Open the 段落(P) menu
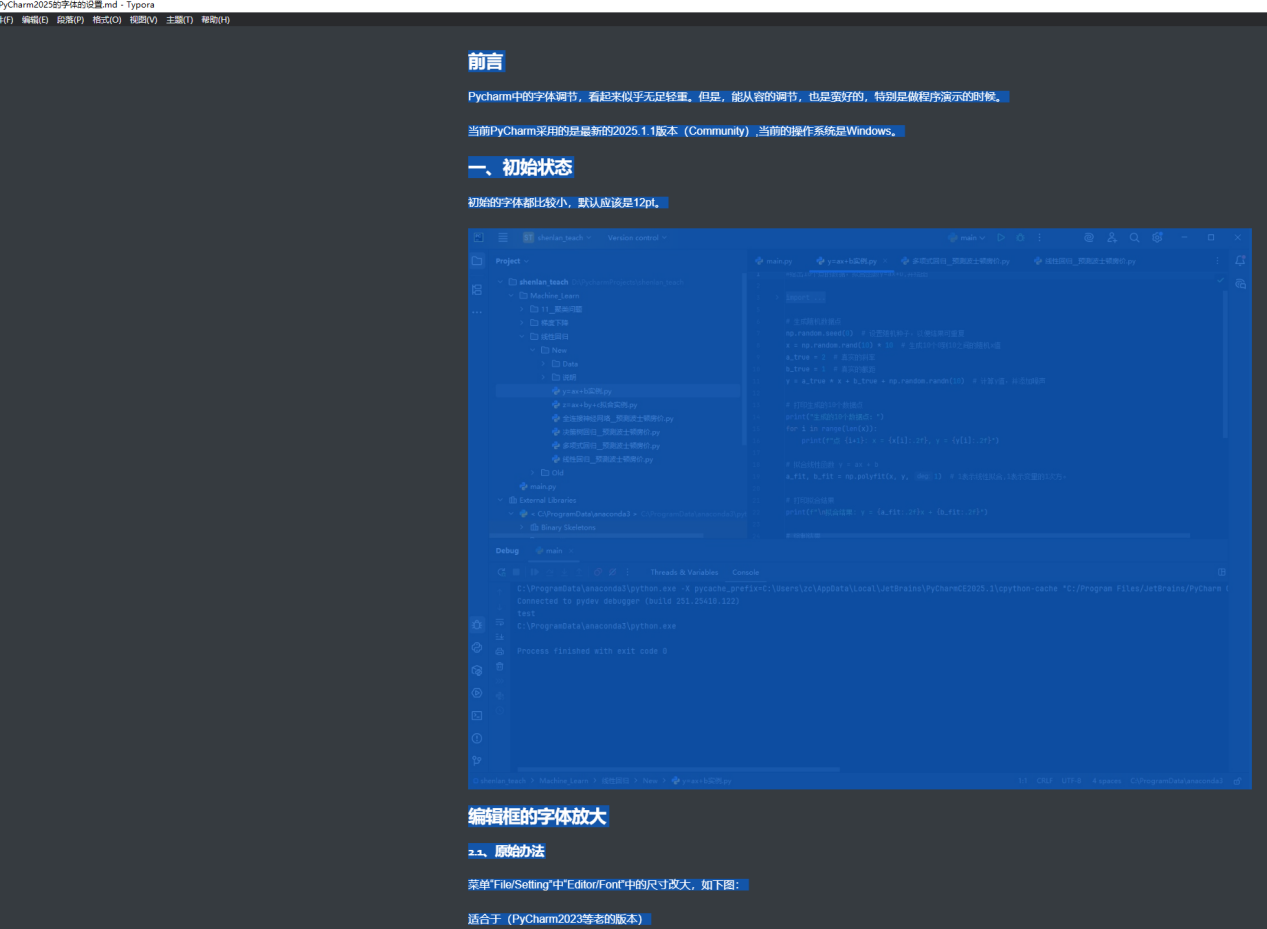1267x929 pixels. [70, 20]
